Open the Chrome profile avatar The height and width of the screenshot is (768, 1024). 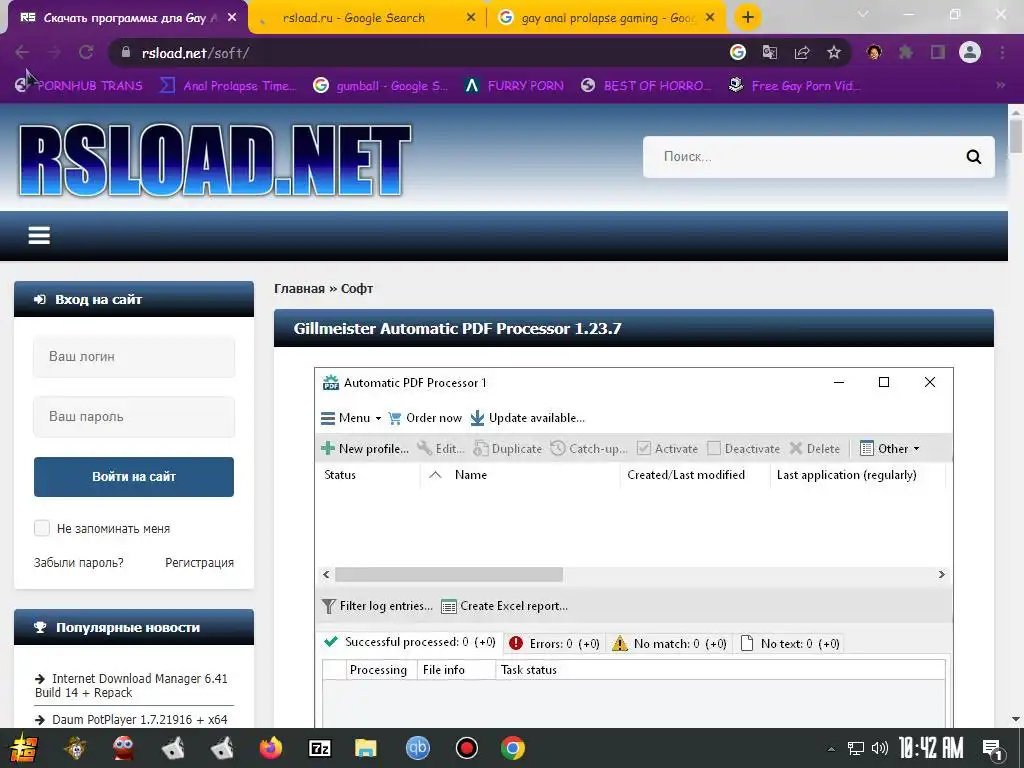[x=970, y=52]
